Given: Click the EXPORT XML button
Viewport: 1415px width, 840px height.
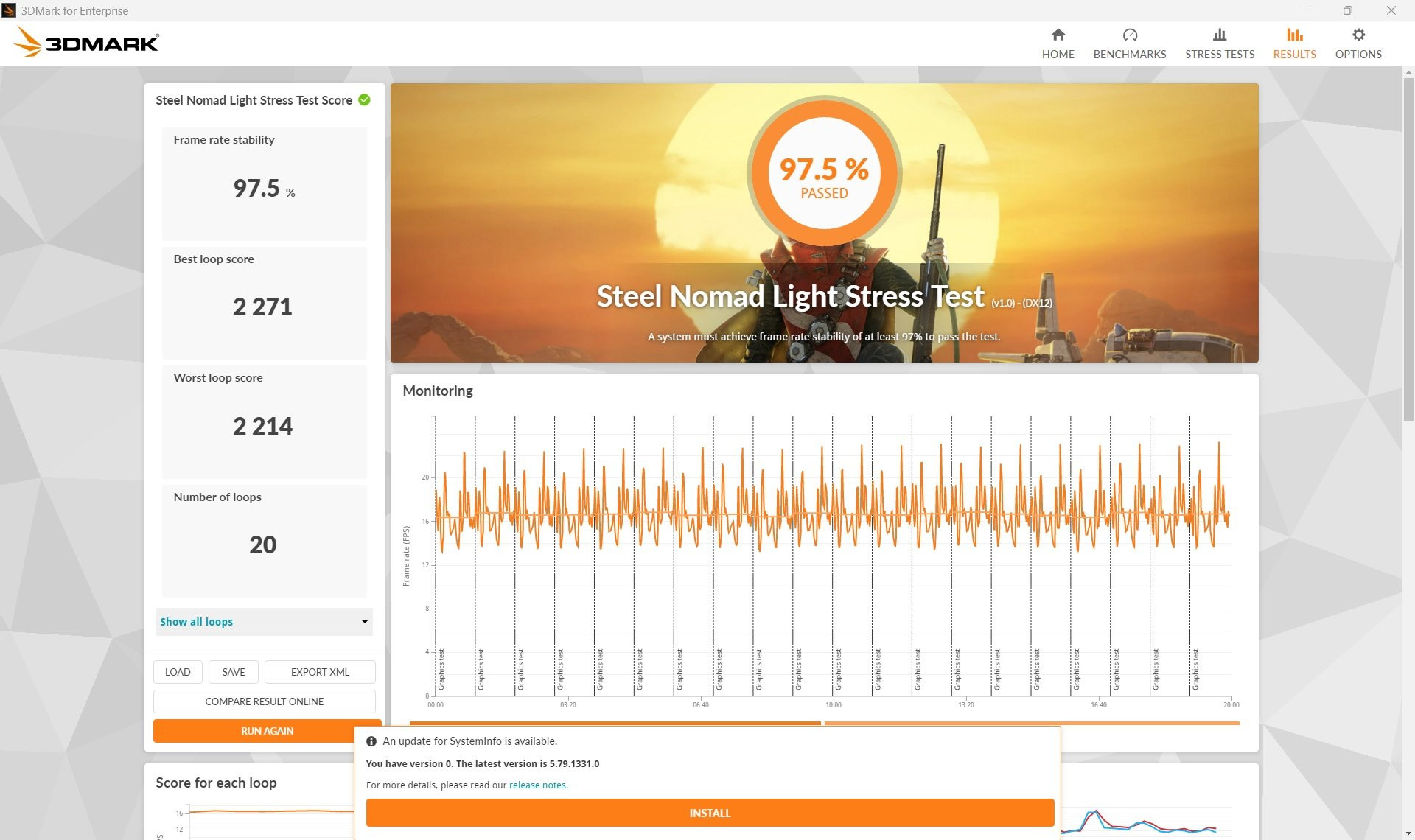Looking at the screenshot, I should click(x=320, y=671).
